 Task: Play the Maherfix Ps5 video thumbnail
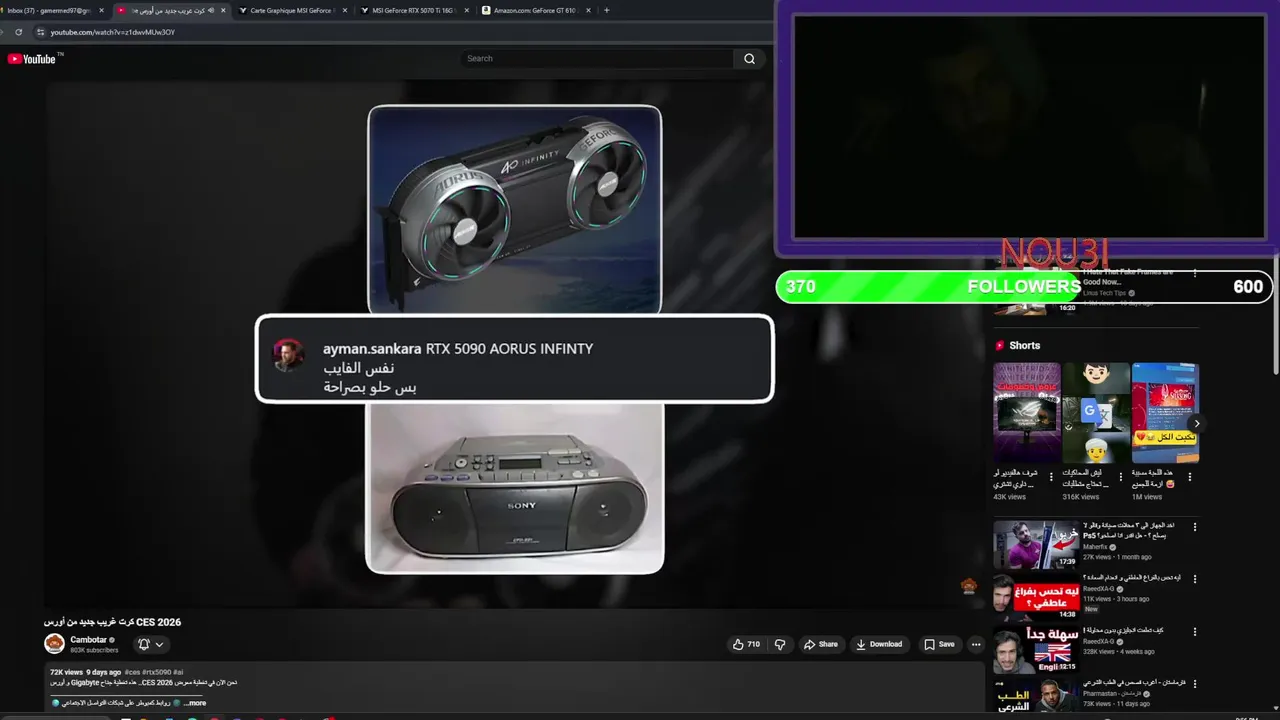click(1036, 544)
